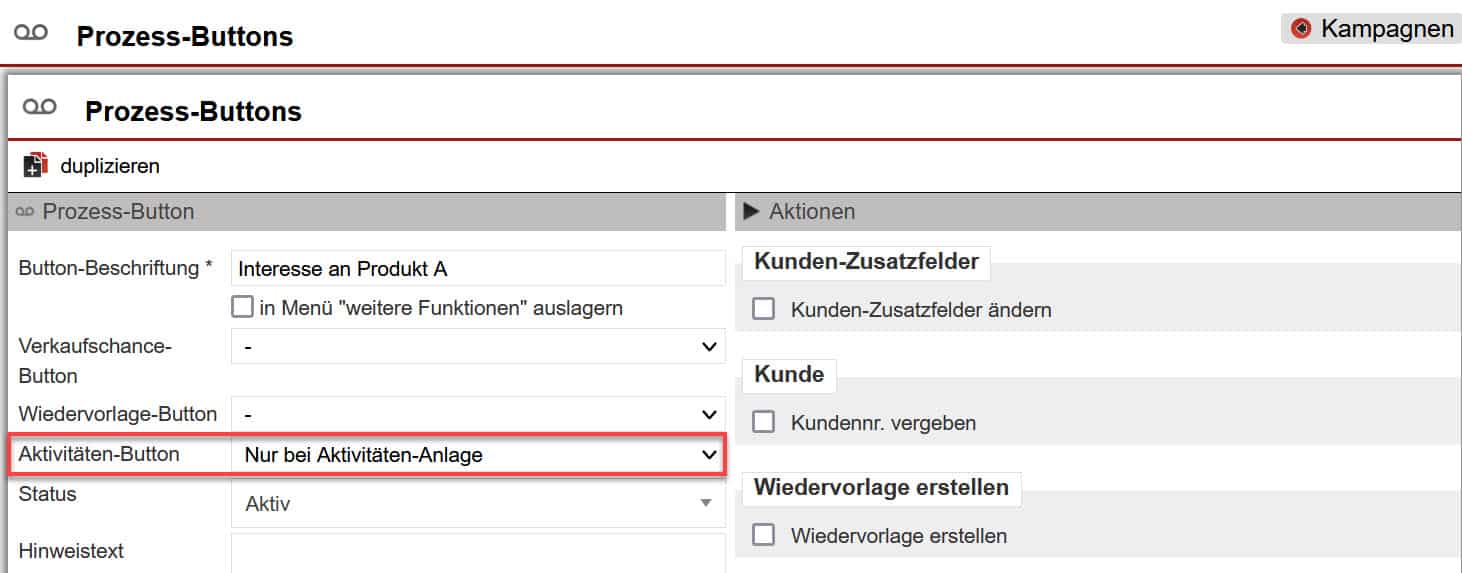Screen dimensions: 1462x573
Task: Open the Status dropdown showing Aktiv
Action: pos(477,504)
